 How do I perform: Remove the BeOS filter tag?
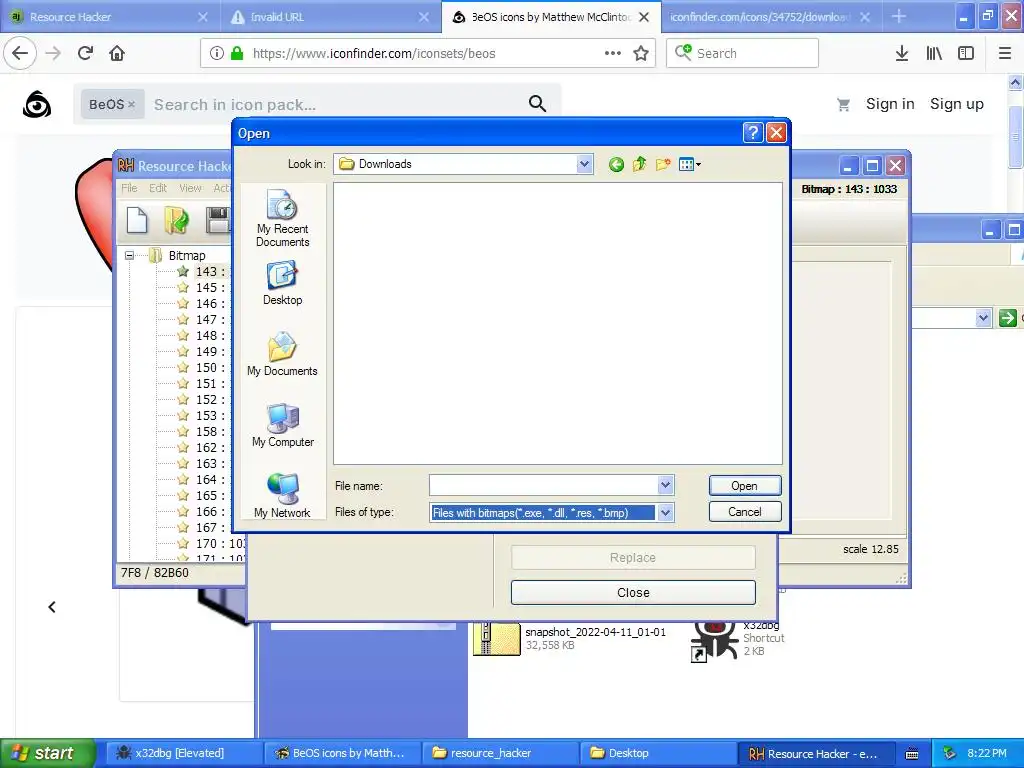[131, 104]
